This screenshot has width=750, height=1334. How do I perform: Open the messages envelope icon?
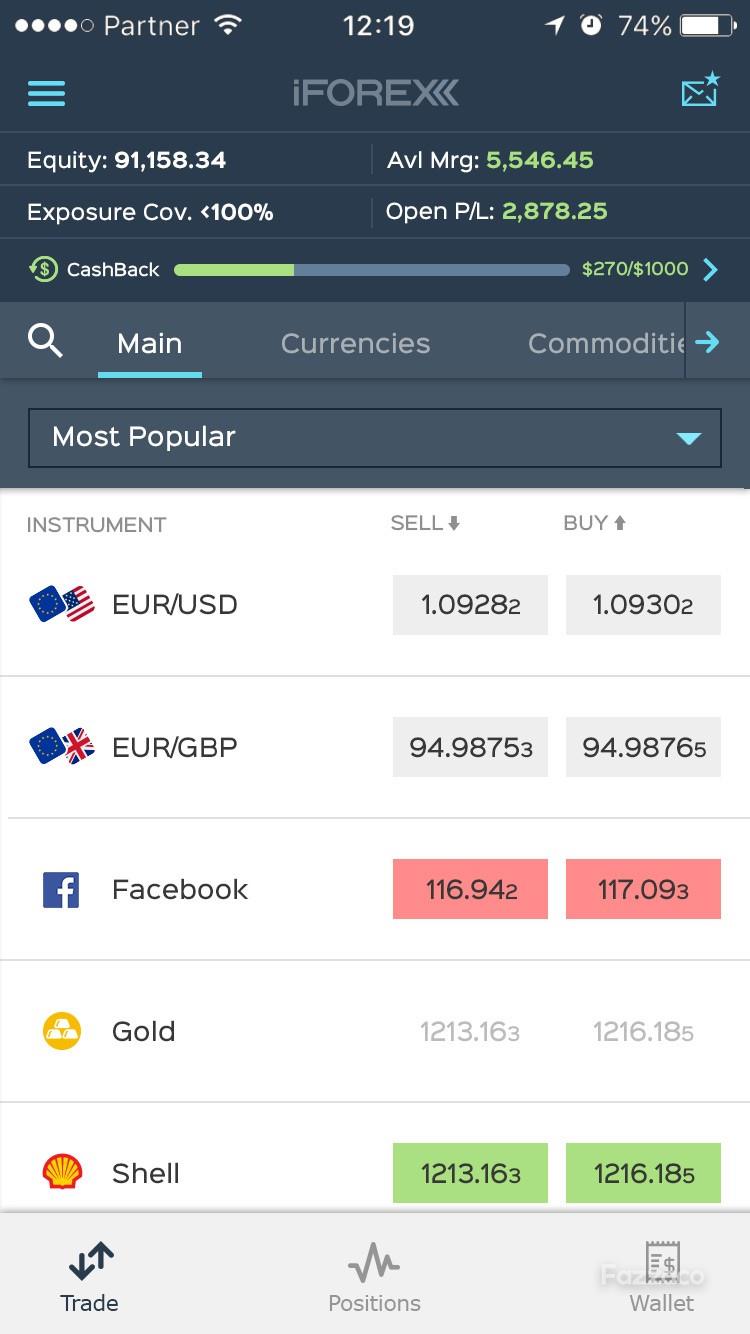tap(700, 91)
